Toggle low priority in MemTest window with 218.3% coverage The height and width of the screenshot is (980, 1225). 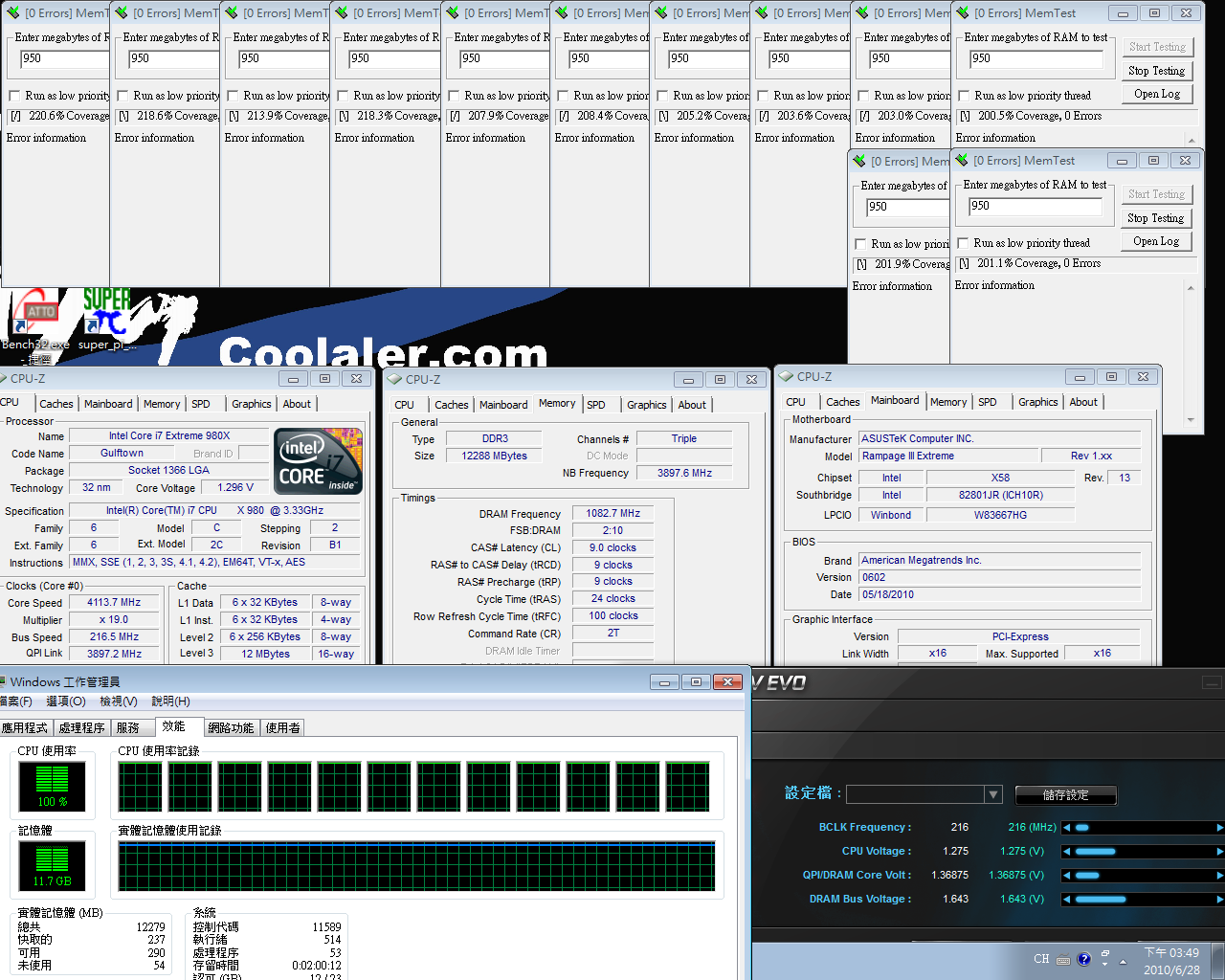[x=343, y=96]
